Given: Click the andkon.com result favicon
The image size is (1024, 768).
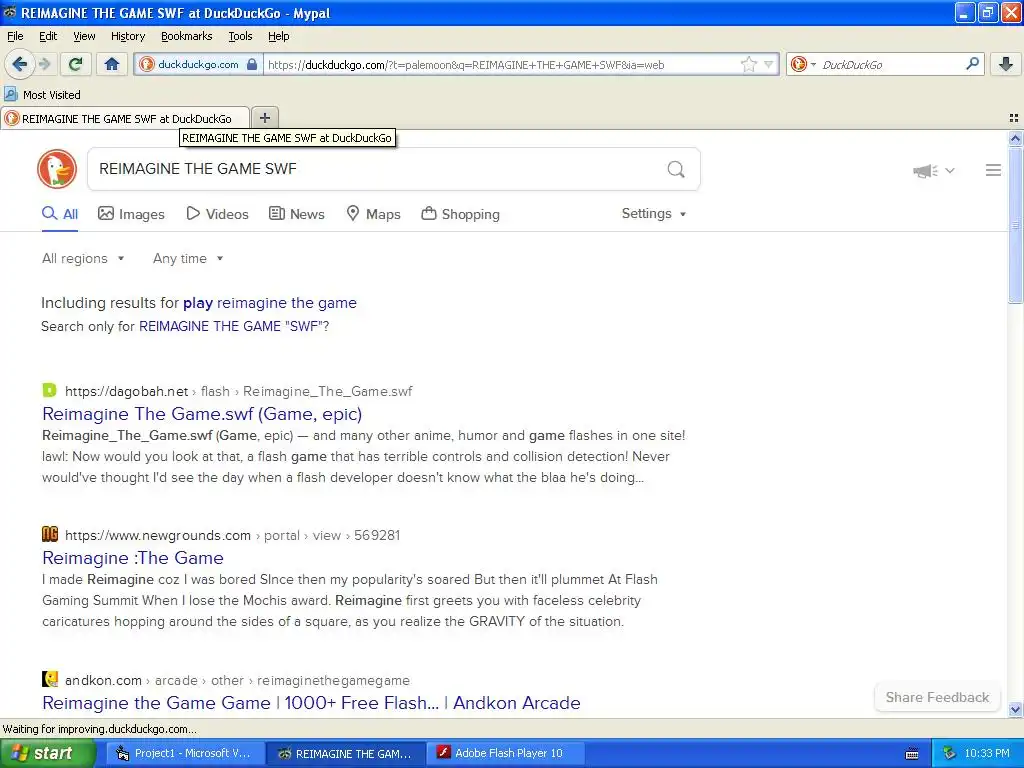Looking at the screenshot, I should click(50, 679).
